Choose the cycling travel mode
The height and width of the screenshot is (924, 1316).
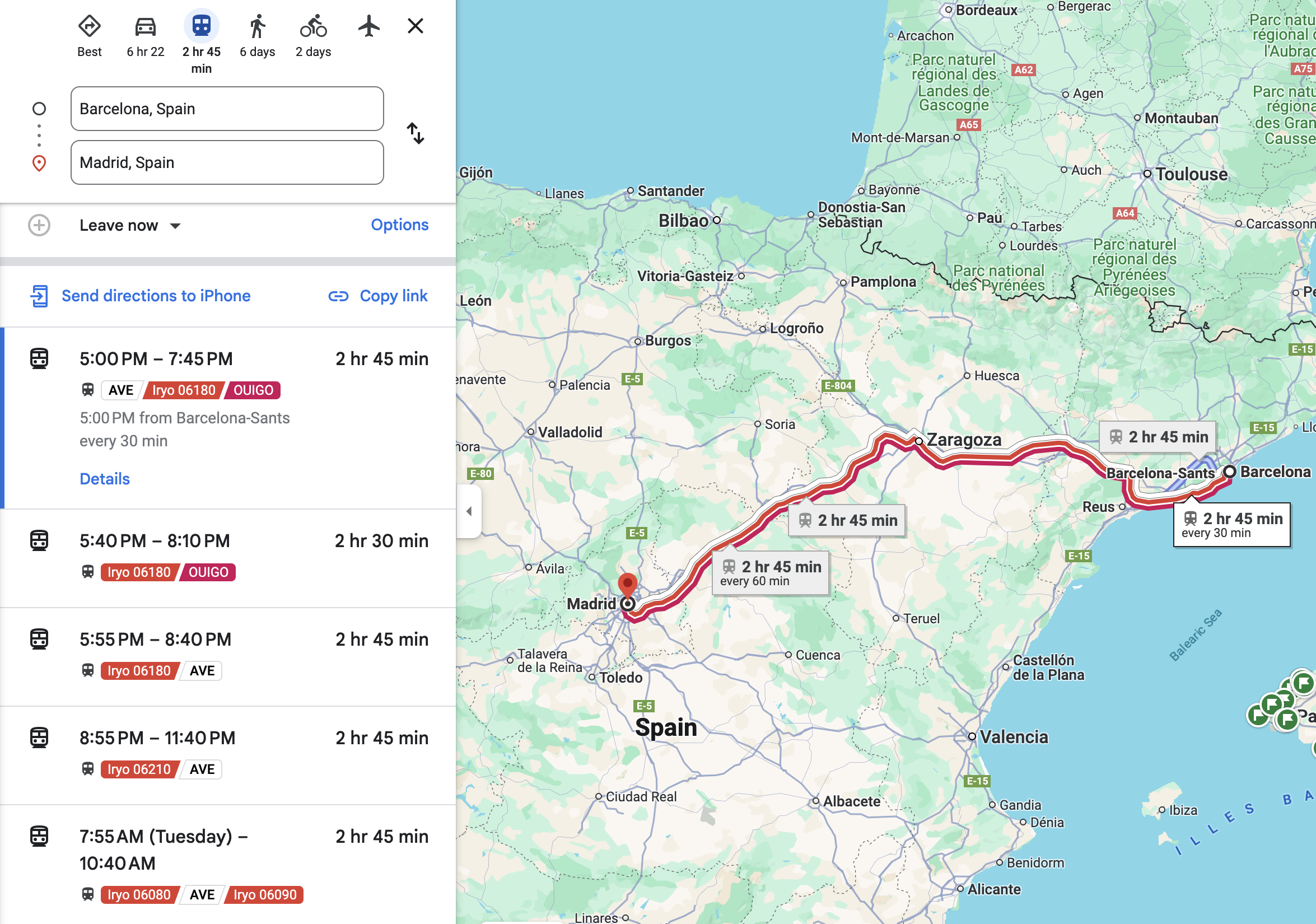(313, 26)
